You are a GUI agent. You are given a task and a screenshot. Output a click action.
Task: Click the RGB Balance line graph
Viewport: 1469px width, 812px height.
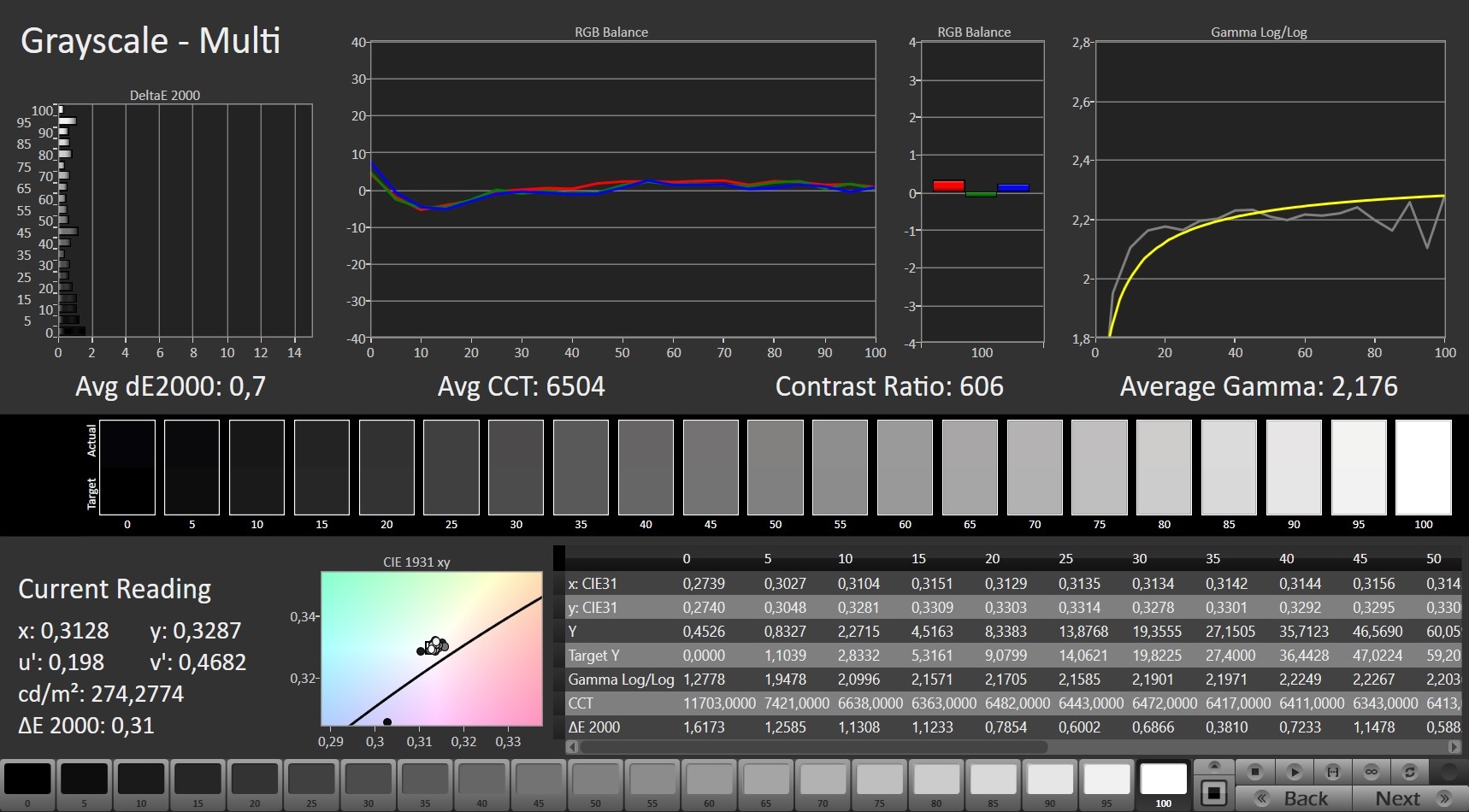pos(622,191)
